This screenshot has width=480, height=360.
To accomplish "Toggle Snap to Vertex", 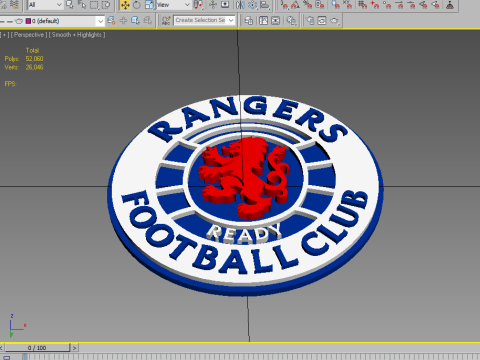I will (387, 5).
